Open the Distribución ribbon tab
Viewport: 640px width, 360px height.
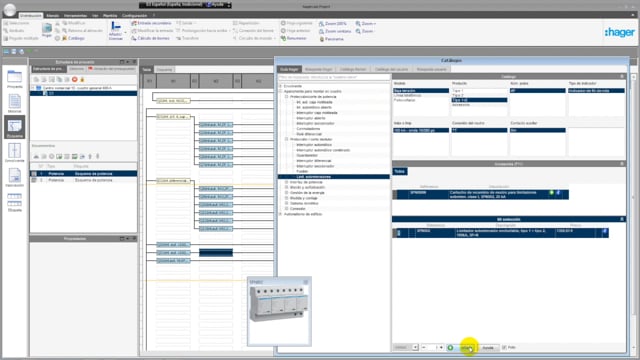click(31, 16)
